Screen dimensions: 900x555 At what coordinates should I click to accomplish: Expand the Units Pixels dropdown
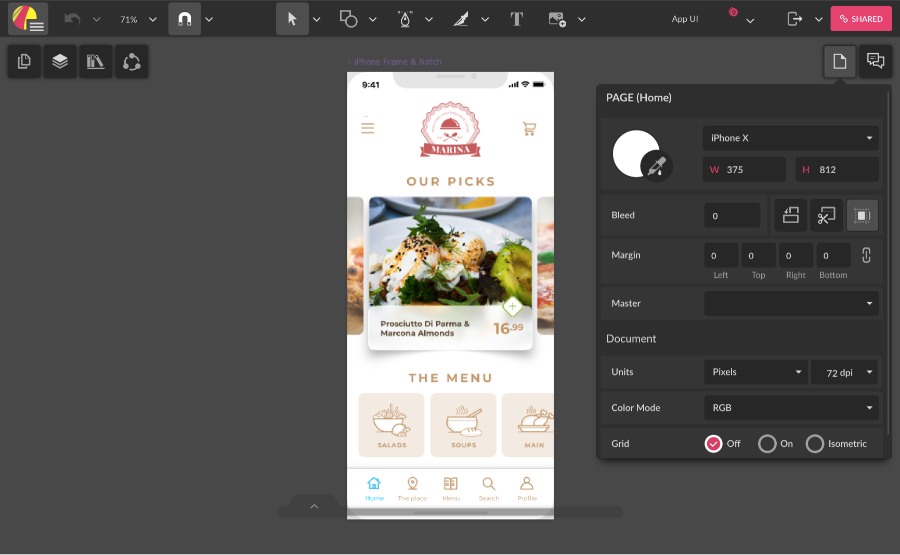pyautogui.click(x=755, y=372)
